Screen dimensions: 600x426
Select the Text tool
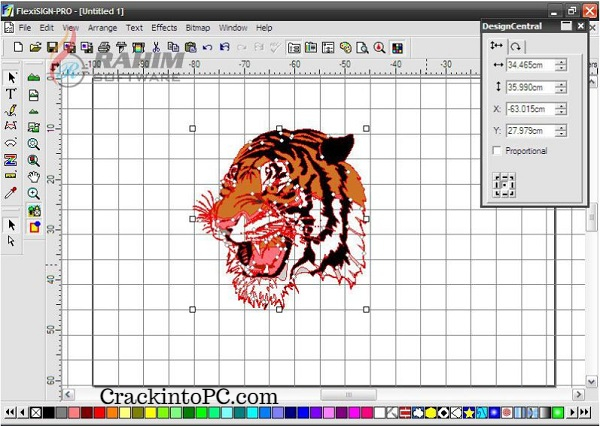point(11,94)
